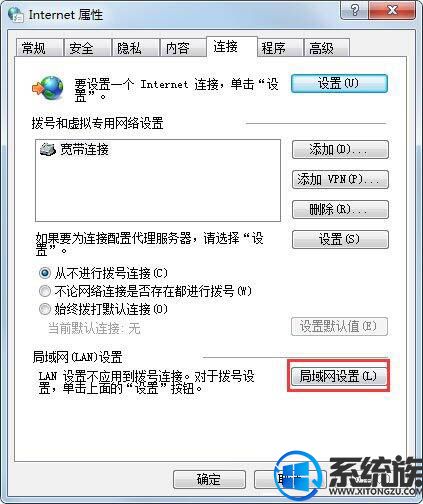This screenshot has height=504, width=423.
Task: Click the globe Internet connection icon
Action: click(x=48, y=88)
